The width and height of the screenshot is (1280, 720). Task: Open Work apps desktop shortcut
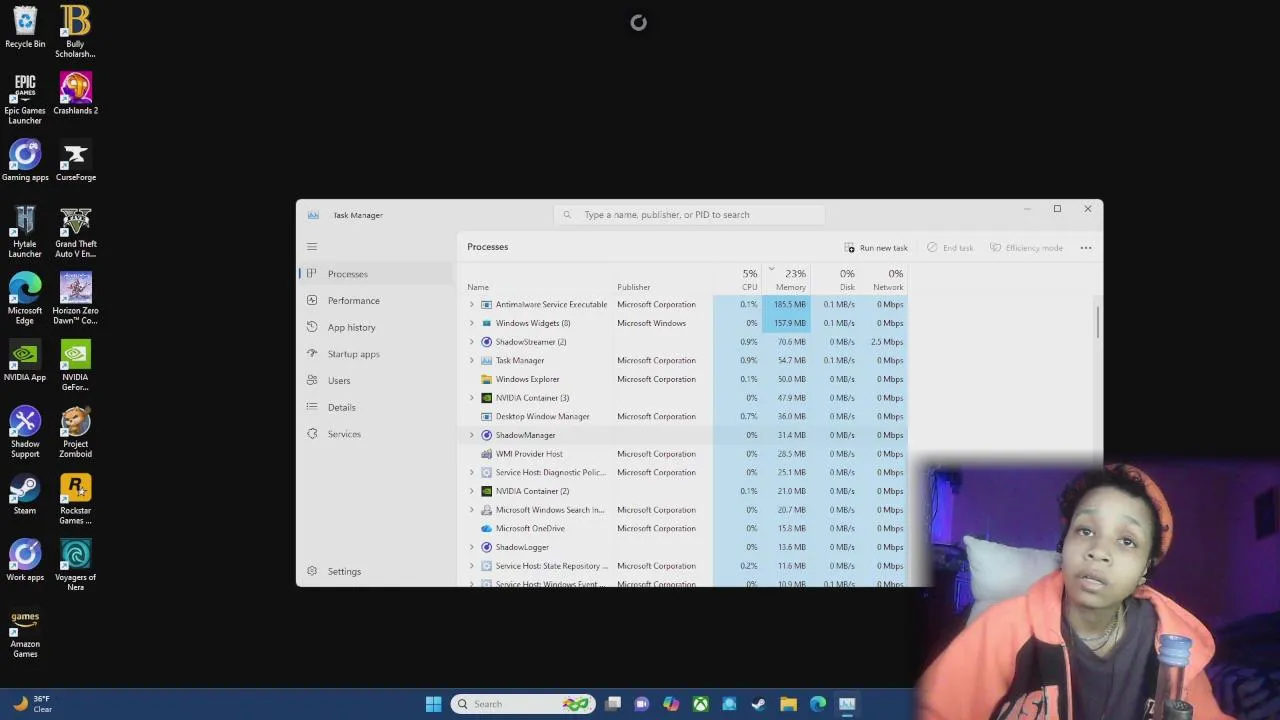25,560
